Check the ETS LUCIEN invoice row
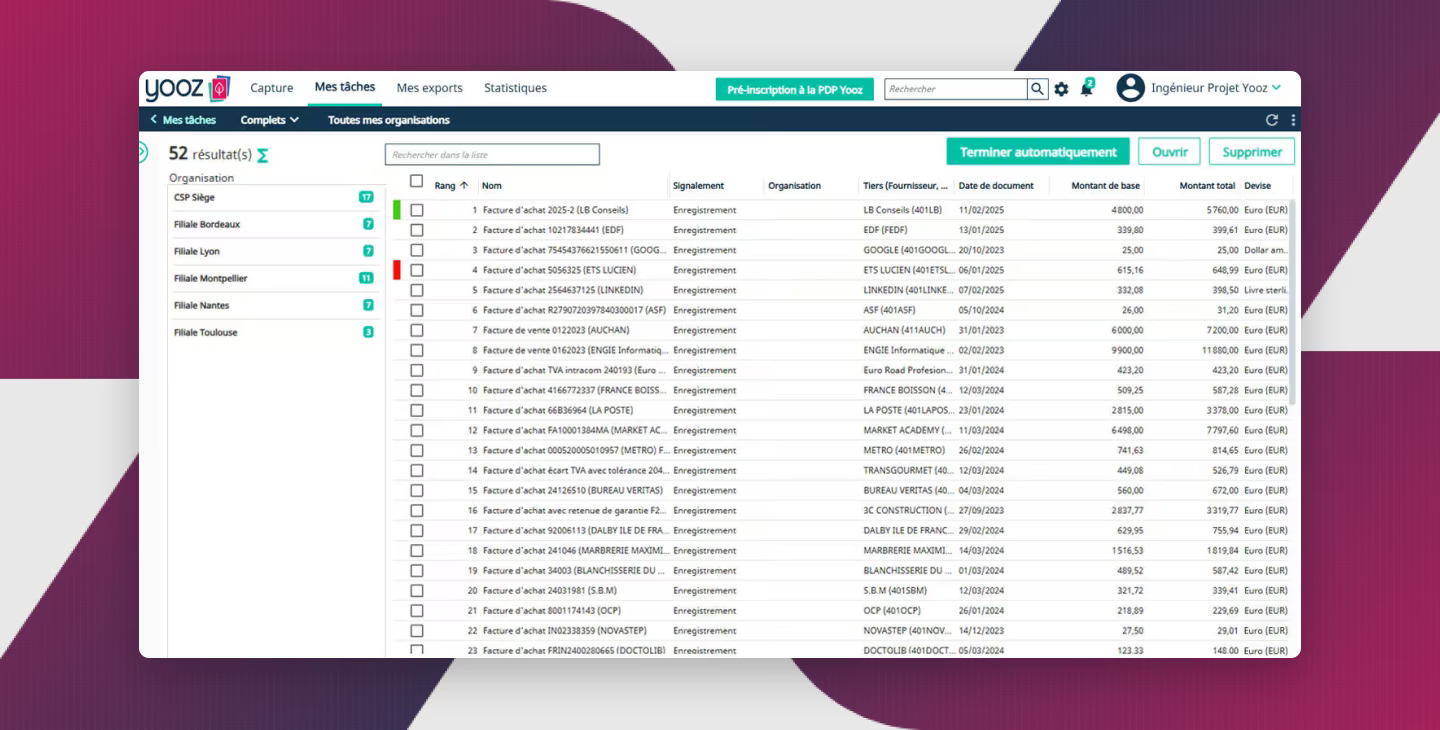The height and width of the screenshot is (730, 1440). click(417, 270)
